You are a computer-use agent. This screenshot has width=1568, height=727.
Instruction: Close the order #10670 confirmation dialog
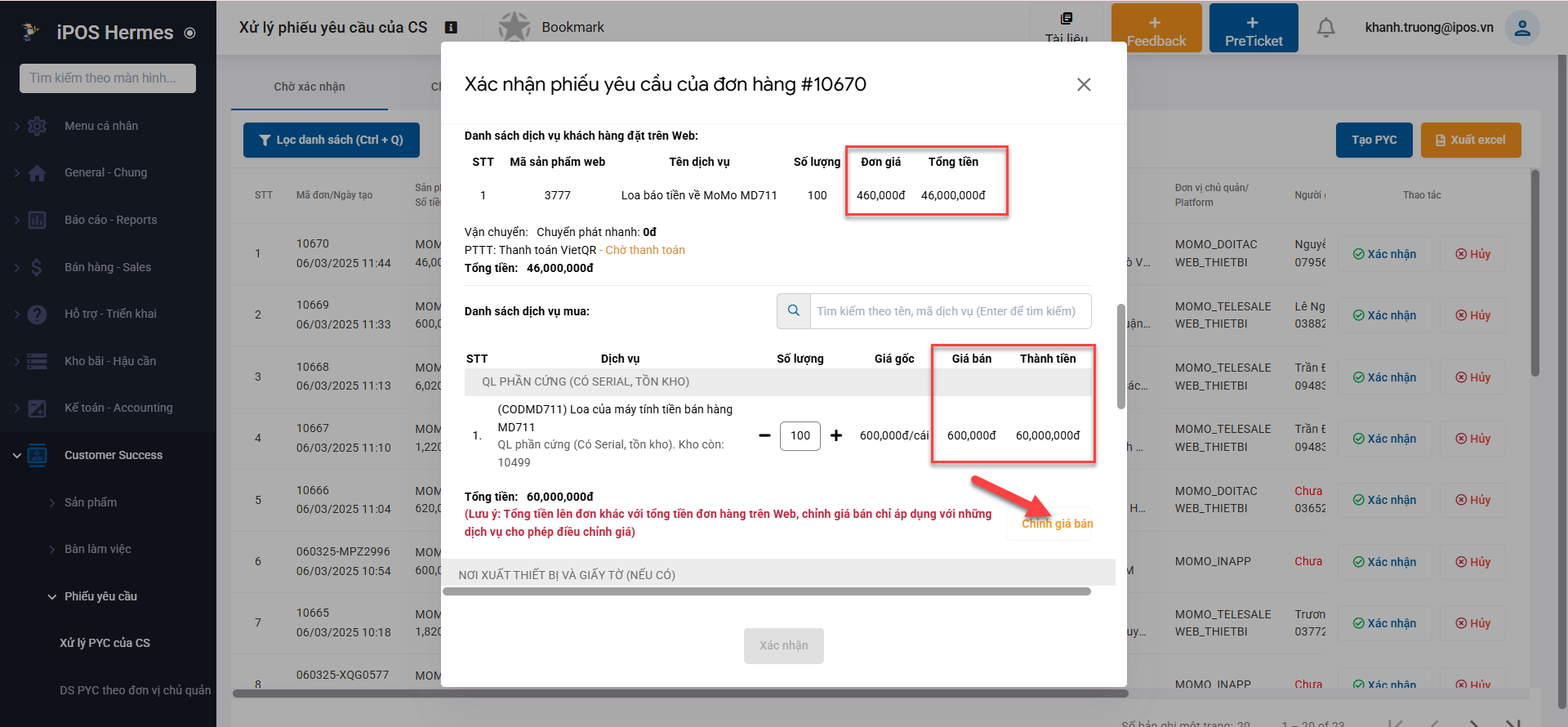(x=1084, y=85)
